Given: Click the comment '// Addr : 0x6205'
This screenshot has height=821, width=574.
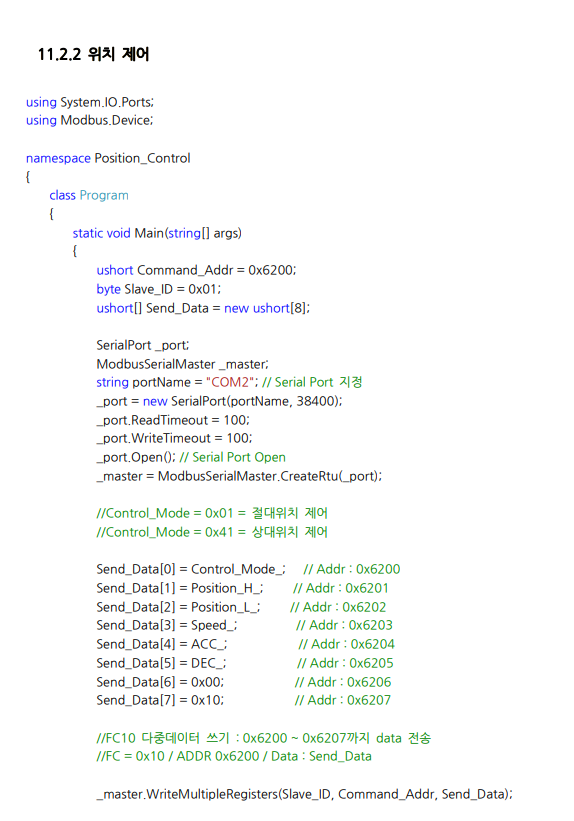Looking at the screenshot, I should (x=345, y=663).
